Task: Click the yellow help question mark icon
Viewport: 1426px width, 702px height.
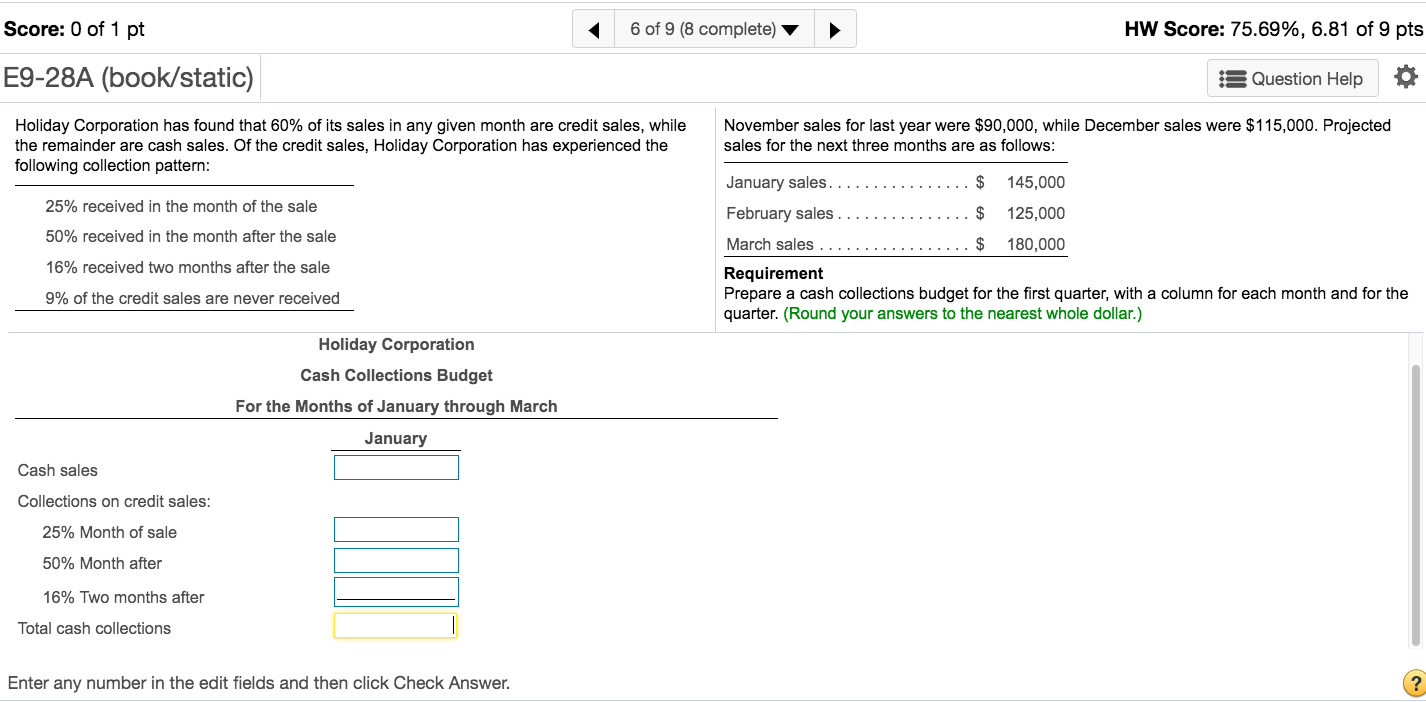Action: coord(1414,684)
